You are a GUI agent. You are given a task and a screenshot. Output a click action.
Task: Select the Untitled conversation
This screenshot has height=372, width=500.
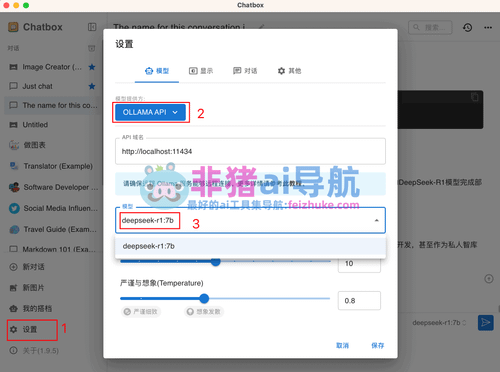(52, 125)
